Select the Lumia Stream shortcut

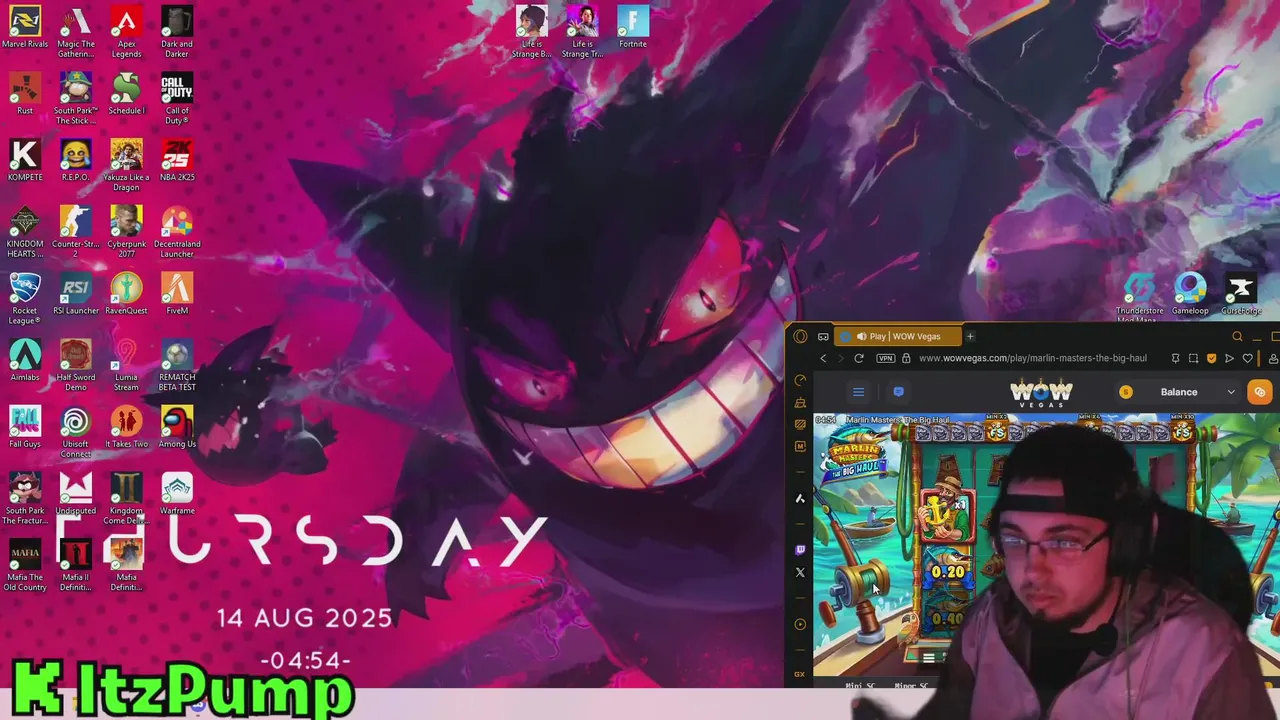(x=126, y=365)
